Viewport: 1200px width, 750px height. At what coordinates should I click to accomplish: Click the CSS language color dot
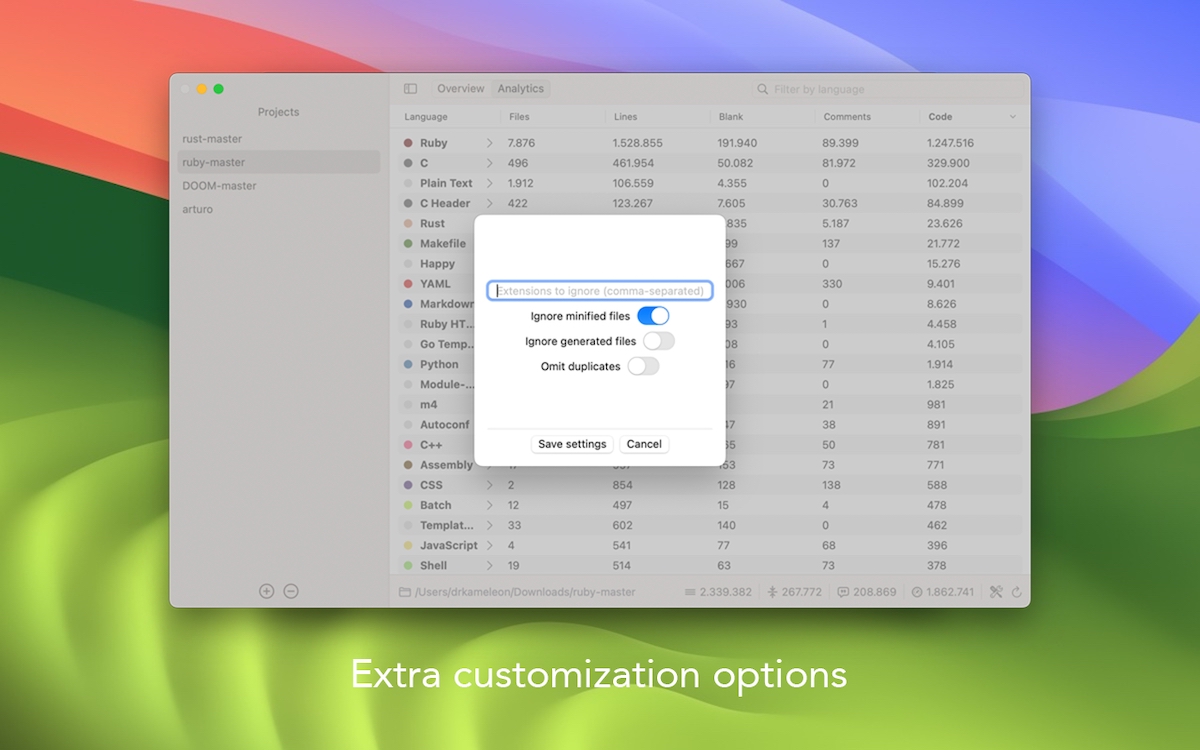click(408, 485)
